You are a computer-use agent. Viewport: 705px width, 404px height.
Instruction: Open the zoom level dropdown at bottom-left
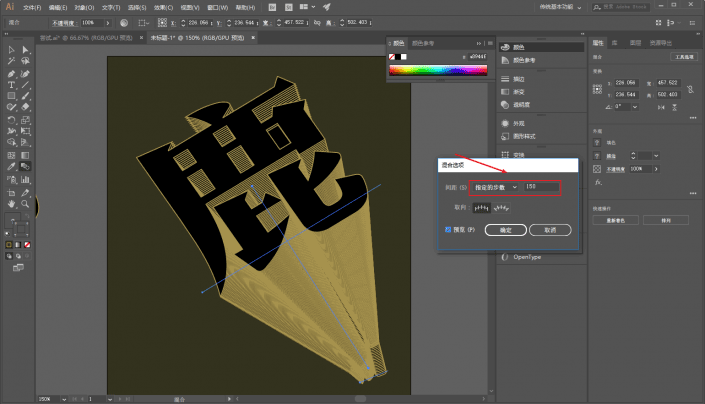tap(64, 399)
